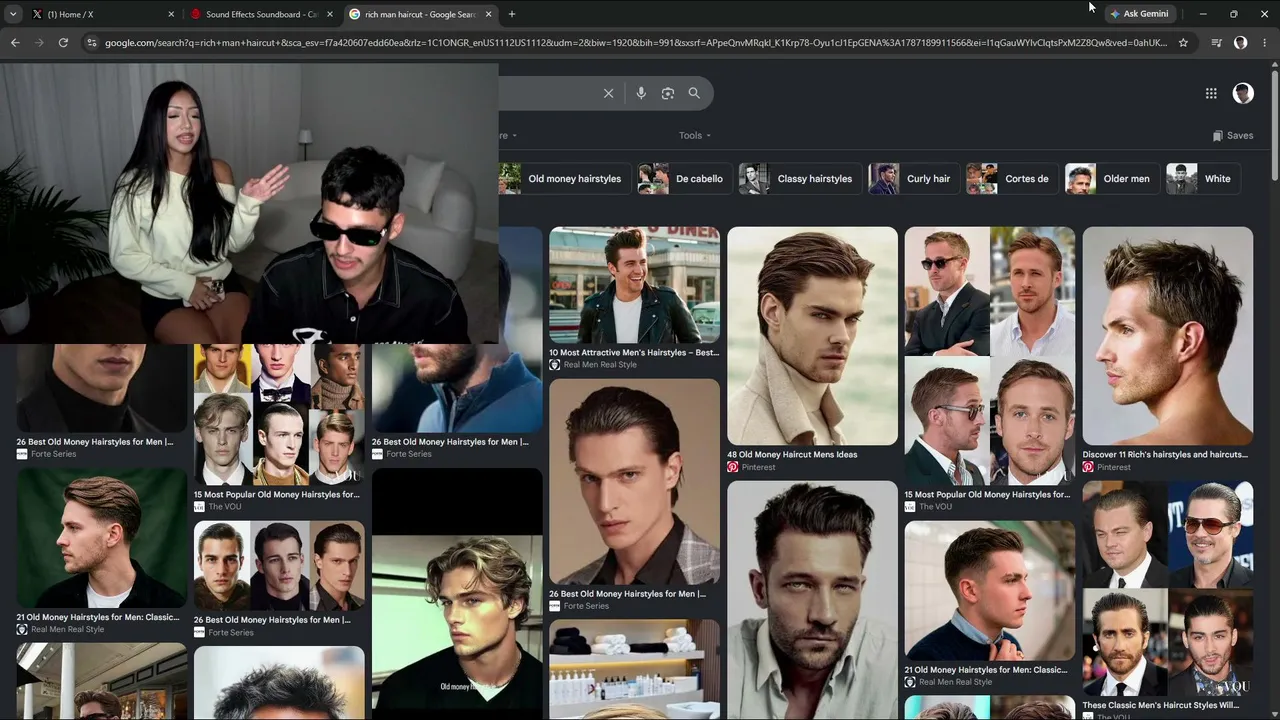This screenshot has height=720, width=1280.
Task: Close the '(1) Home / X' tab
Action: point(171,14)
